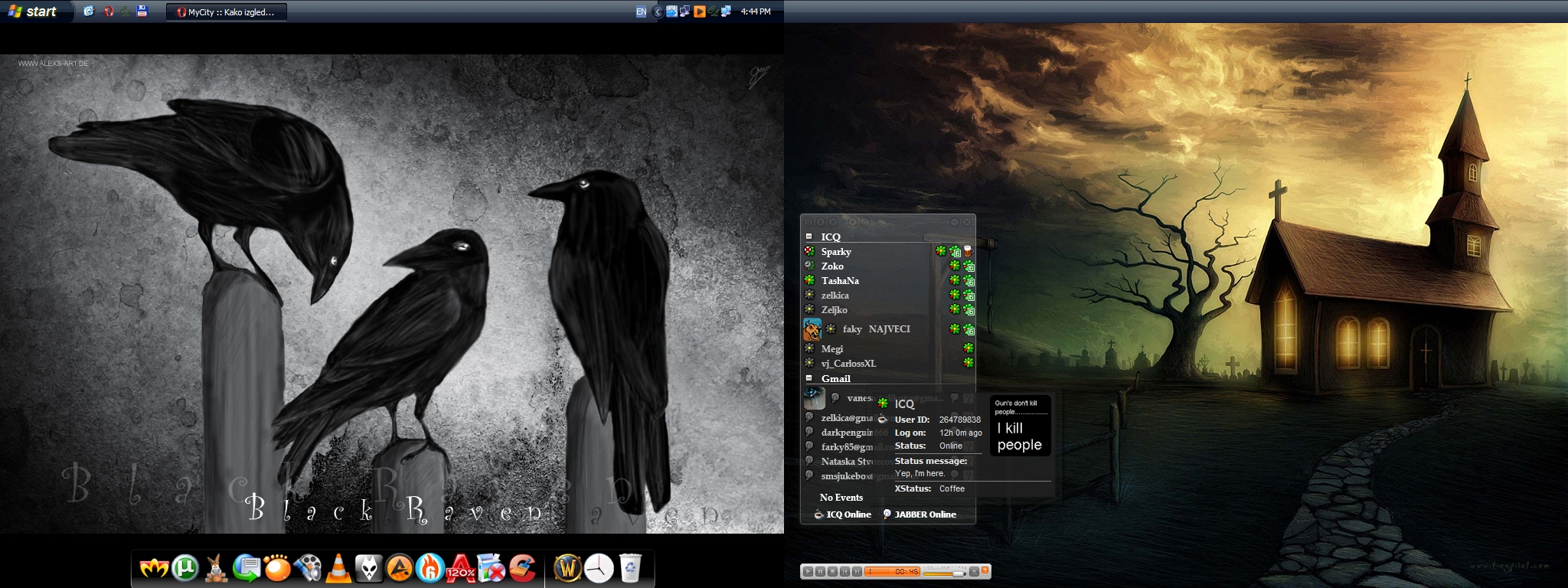Select contact TashaNa in ICQ list

(x=840, y=281)
